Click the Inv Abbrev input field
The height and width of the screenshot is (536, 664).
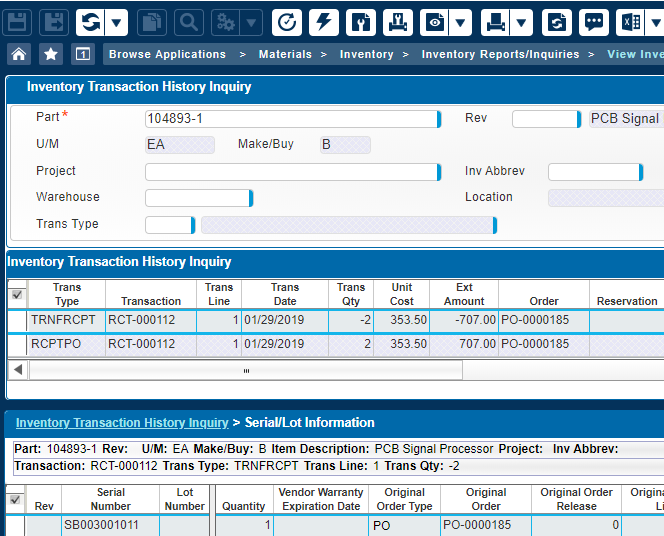click(594, 172)
